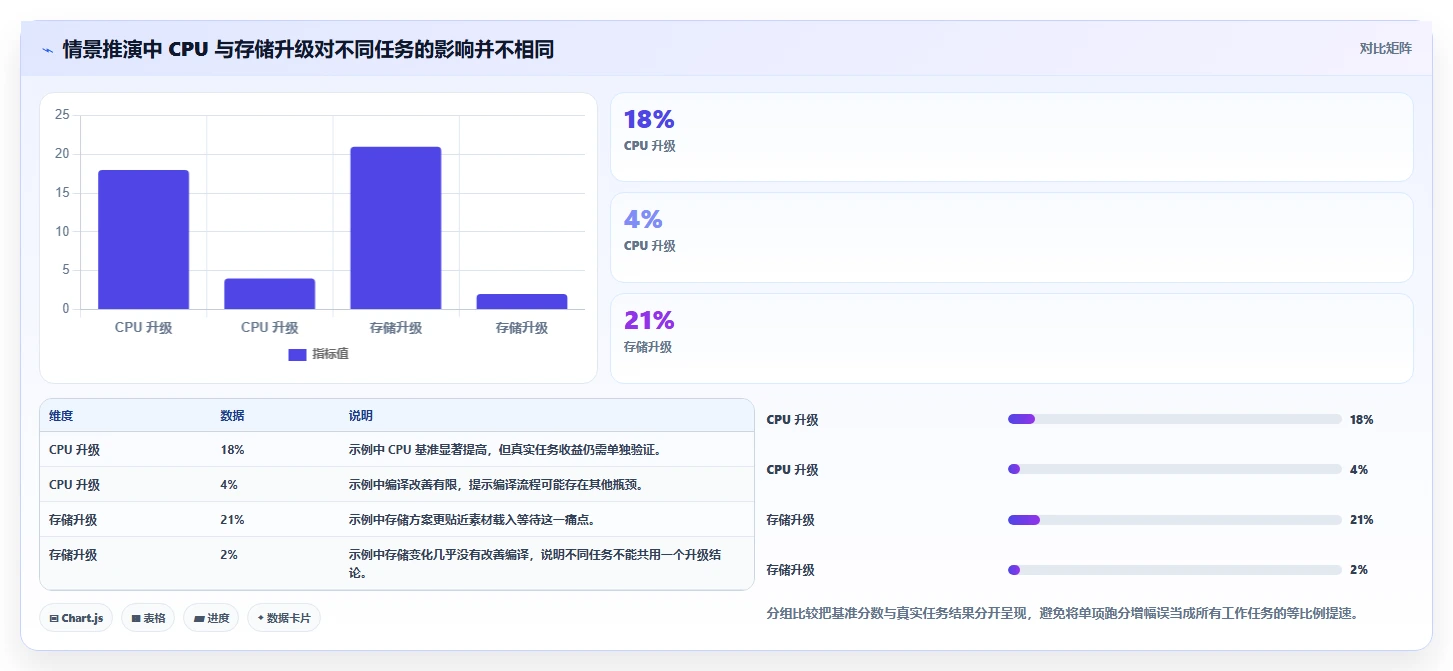This screenshot has height=671, width=1453.
Task: Click the 2% progress bar
Action: pos(1175,570)
